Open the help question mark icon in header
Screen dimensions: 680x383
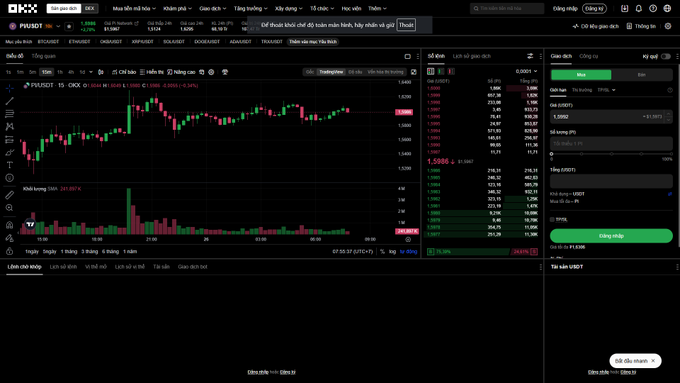653,8
